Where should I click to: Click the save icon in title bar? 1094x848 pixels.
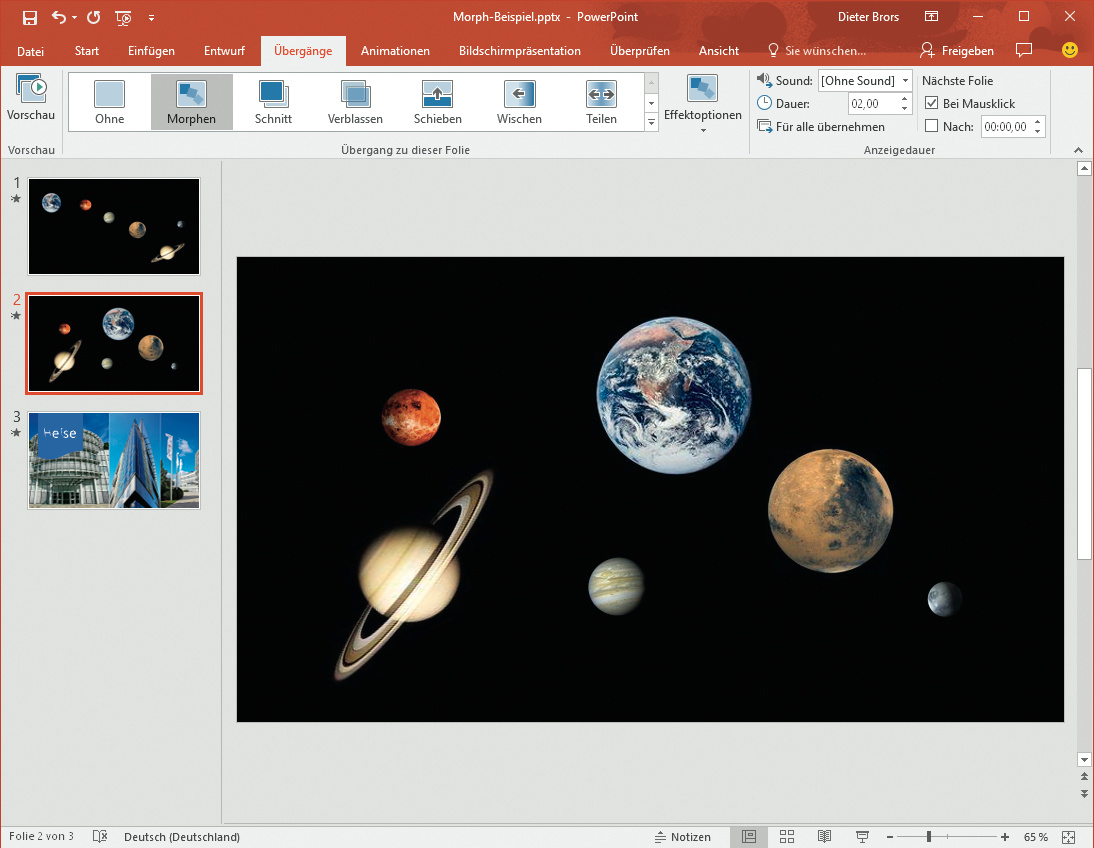click(29, 17)
